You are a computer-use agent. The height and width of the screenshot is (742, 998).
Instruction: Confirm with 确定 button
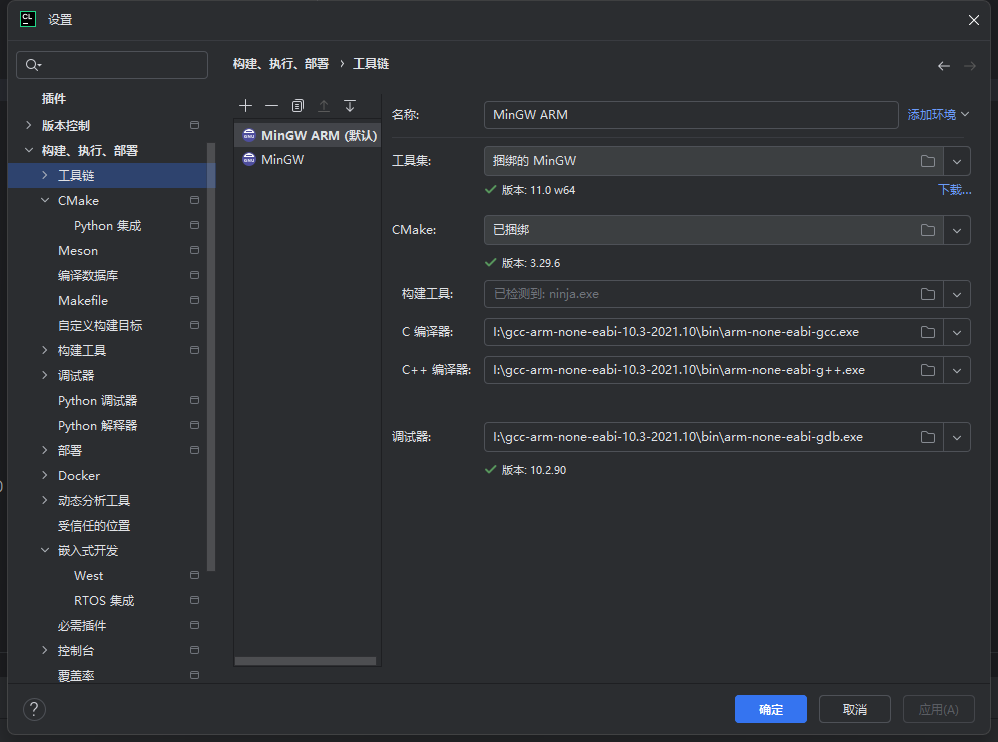pyautogui.click(x=771, y=709)
